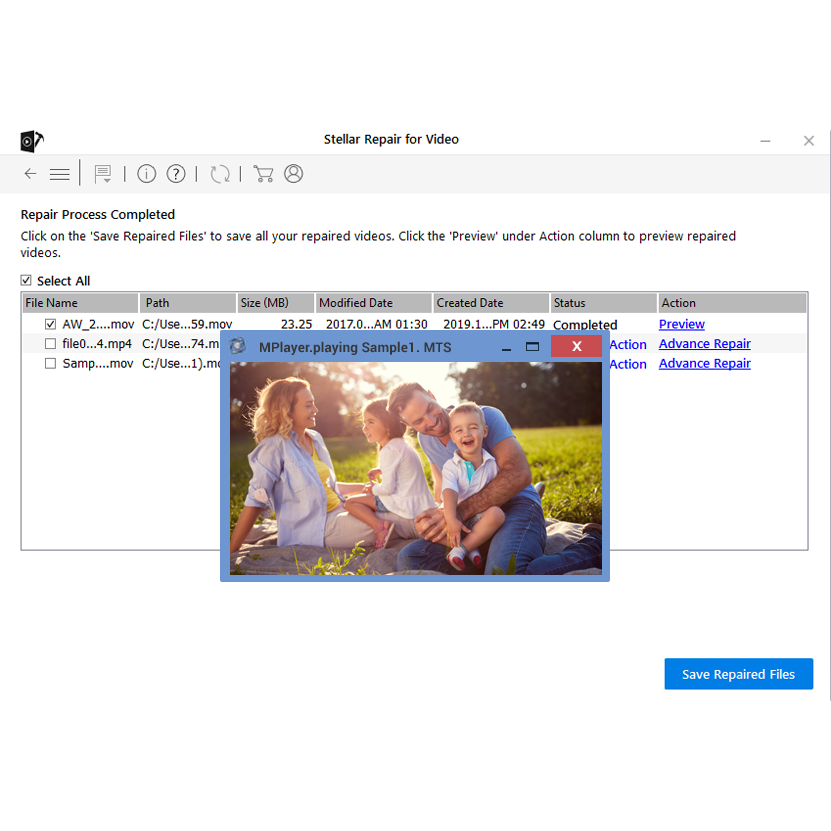This screenshot has height=831, width=831.
Task: Click the info (i) icon
Action: click(x=147, y=174)
